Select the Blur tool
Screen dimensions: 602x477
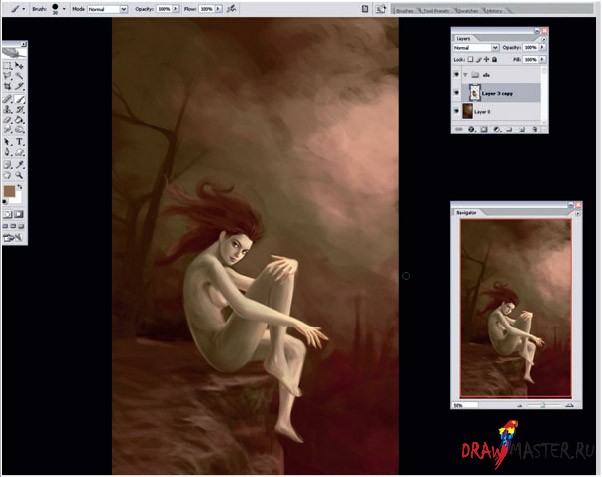point(8,130)
